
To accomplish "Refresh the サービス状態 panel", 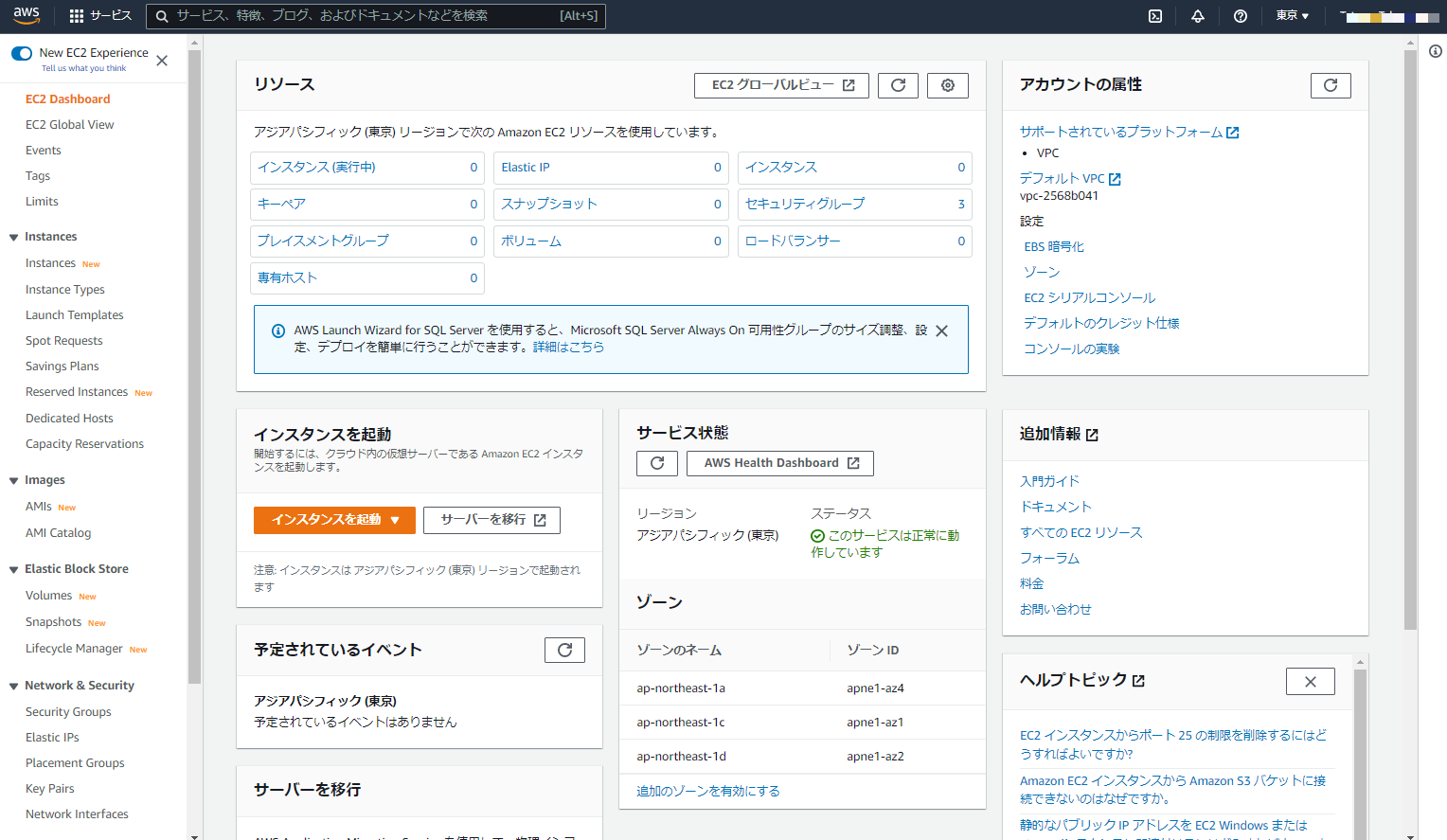I will (x=657, y=463).
